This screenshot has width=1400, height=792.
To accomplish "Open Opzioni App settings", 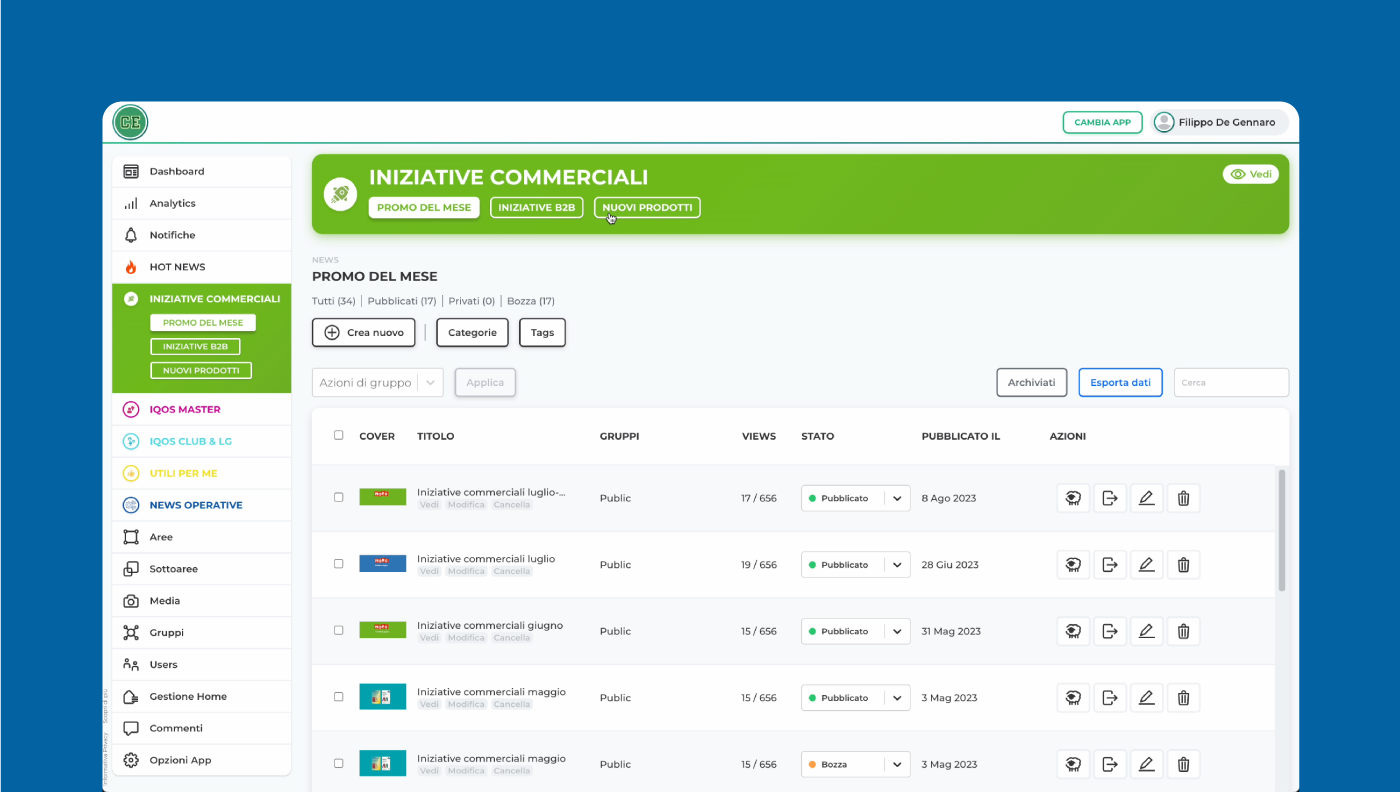I will 201,761.
